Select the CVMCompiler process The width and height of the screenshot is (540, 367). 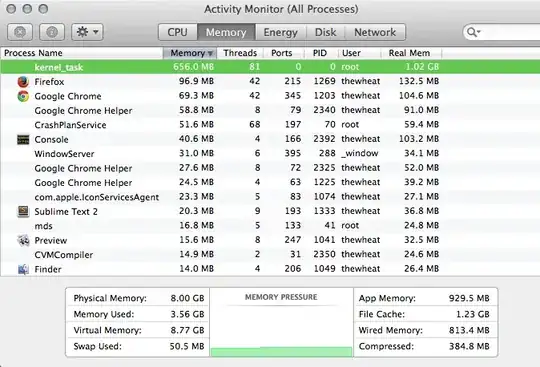[x=64, y=255]
